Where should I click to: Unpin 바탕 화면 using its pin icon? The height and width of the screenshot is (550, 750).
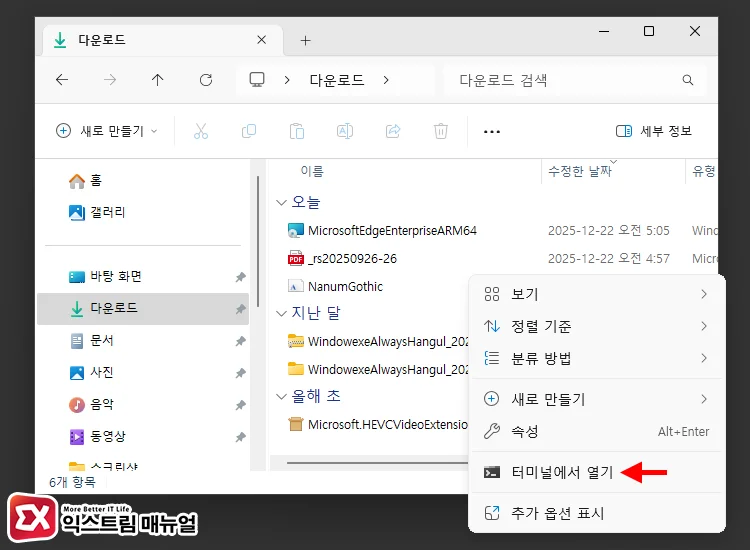pos(241,277)
